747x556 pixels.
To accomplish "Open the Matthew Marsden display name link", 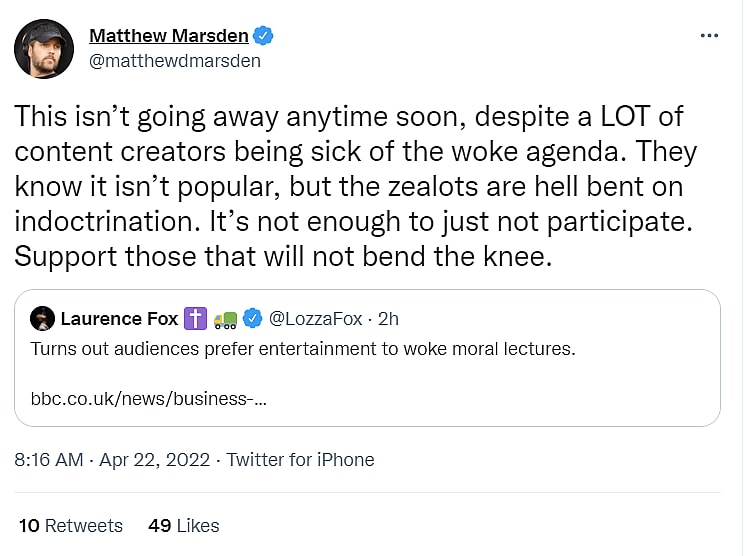I will [x=169, y=36].
